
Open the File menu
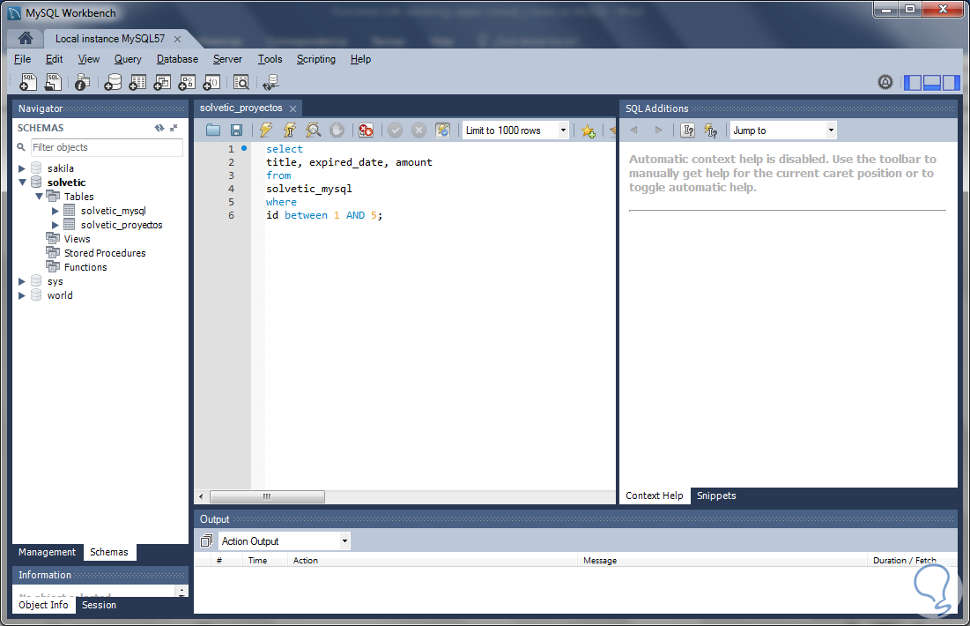[x=22, y=59]
